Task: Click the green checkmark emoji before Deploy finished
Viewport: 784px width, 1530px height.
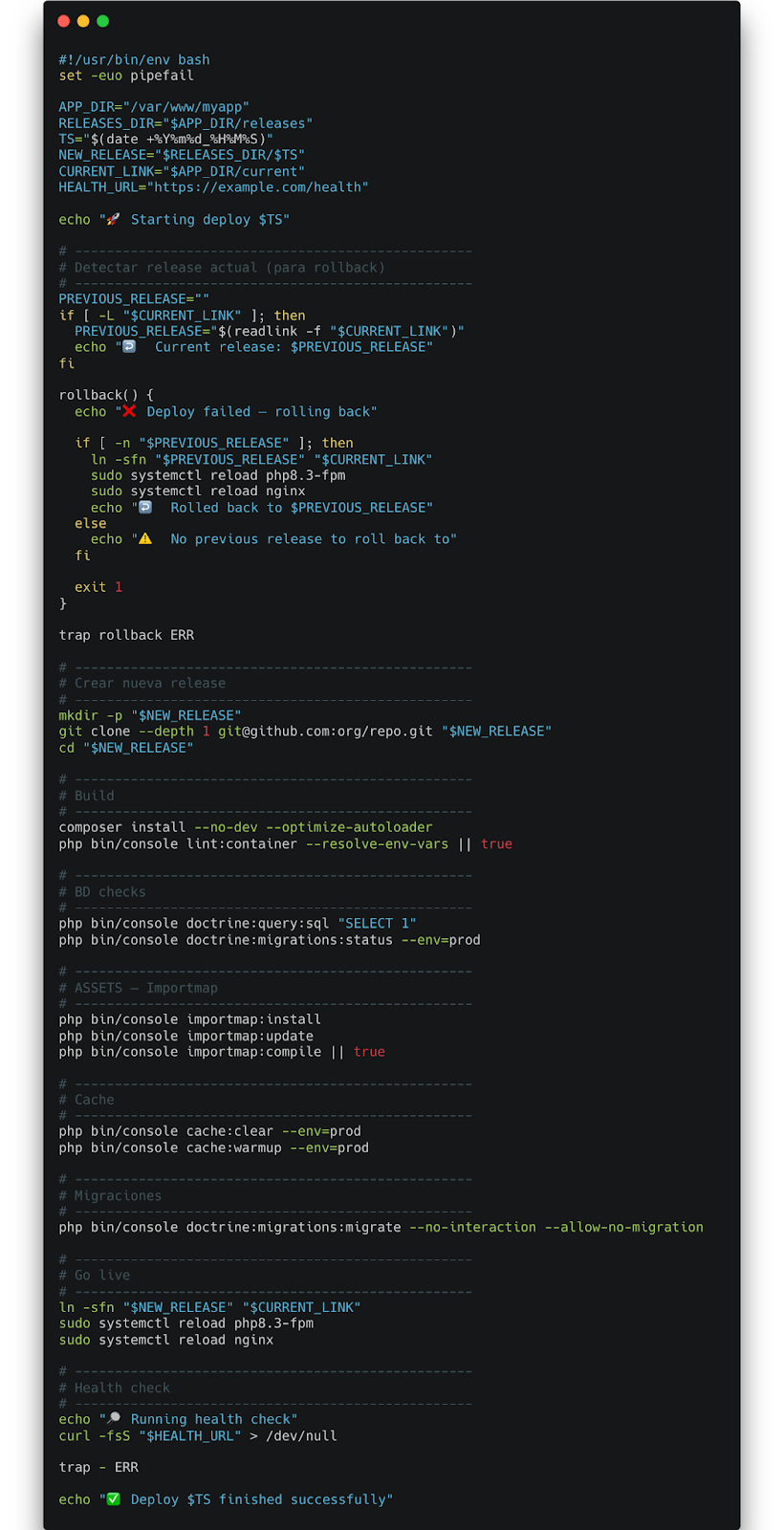Action: tap(113, 1498)
